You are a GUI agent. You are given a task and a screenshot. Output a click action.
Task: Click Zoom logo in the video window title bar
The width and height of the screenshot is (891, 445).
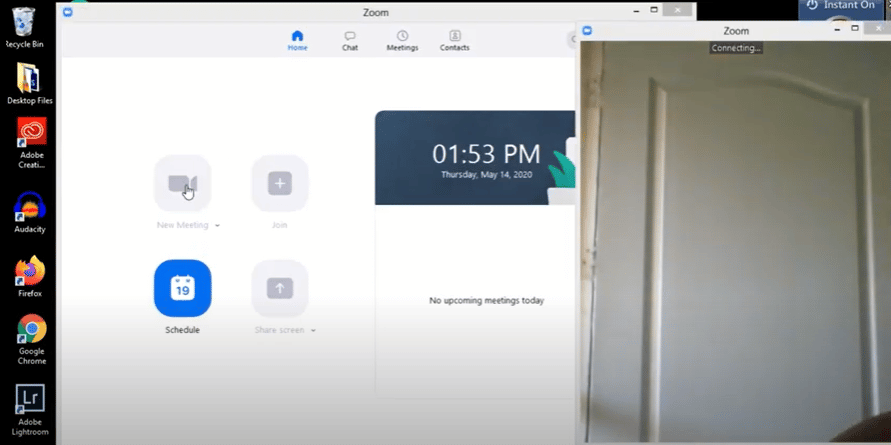(587, 31)
